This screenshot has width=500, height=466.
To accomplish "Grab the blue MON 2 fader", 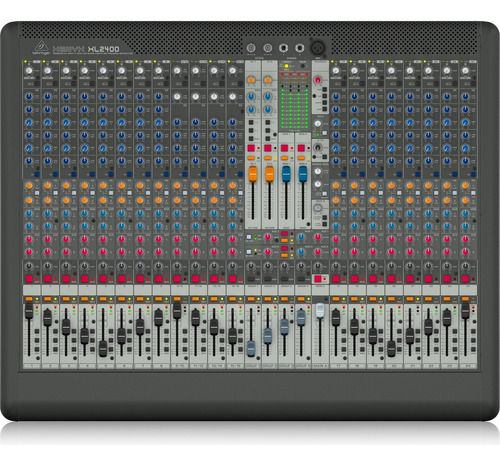I will (303, 174).
